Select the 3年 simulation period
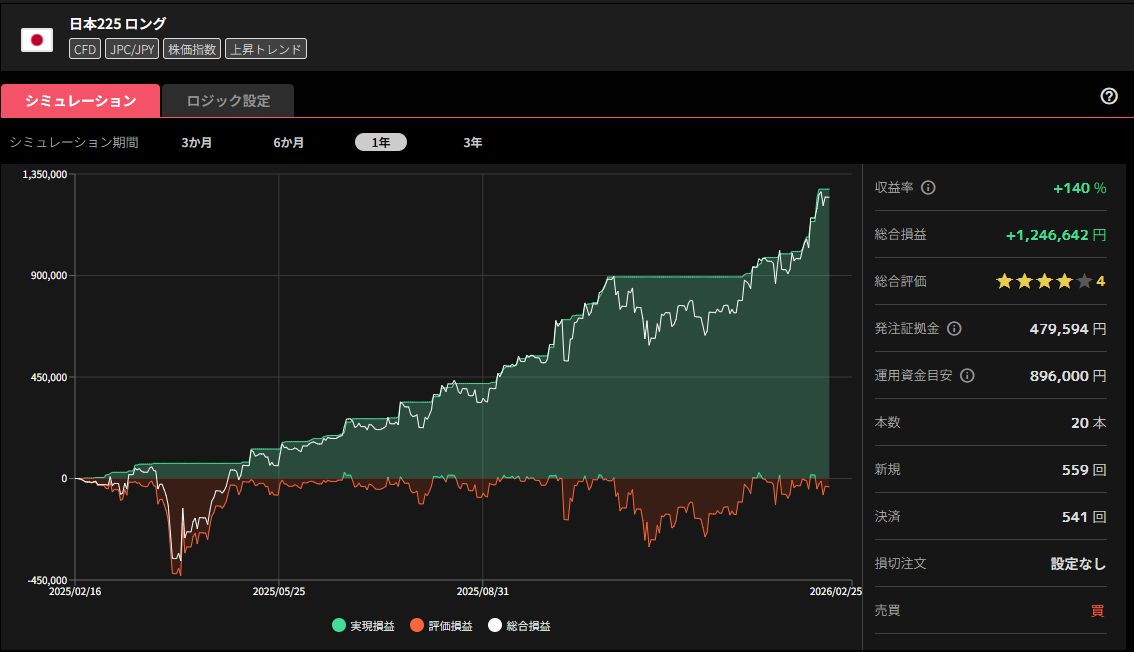The width and height of the screenshot is (1134, 652). click(x=473, y=142)
